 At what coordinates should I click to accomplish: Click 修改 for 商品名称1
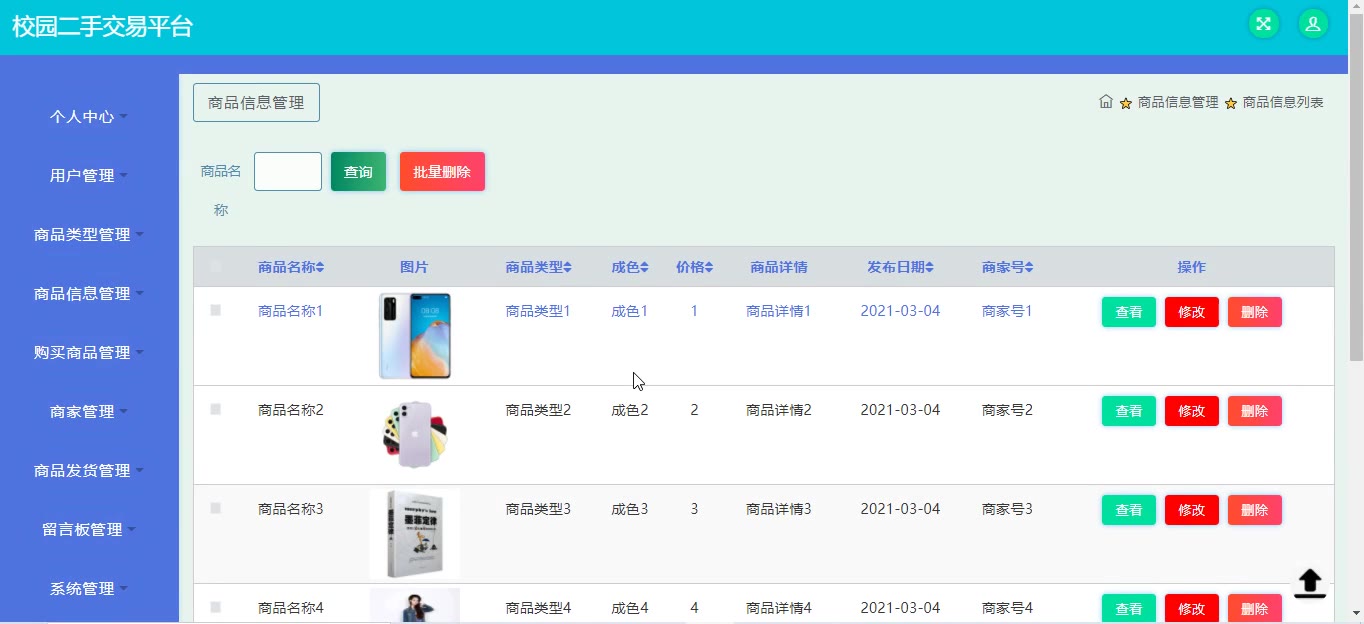point(1192,312)
